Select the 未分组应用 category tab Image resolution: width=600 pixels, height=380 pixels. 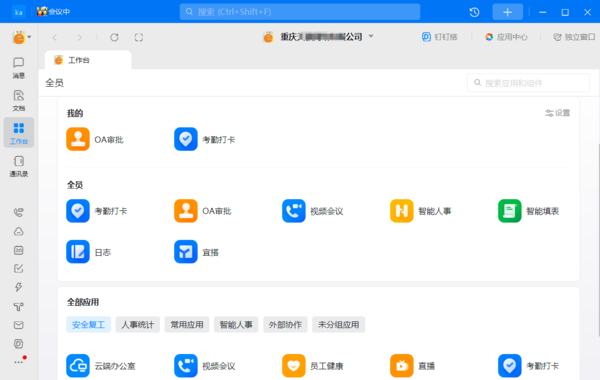(338, 325)
